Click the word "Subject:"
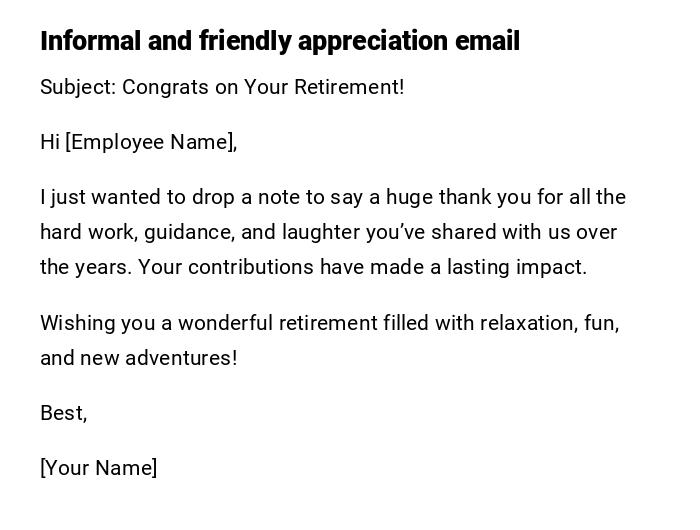700x530 pixels. [x=78, y=87]
